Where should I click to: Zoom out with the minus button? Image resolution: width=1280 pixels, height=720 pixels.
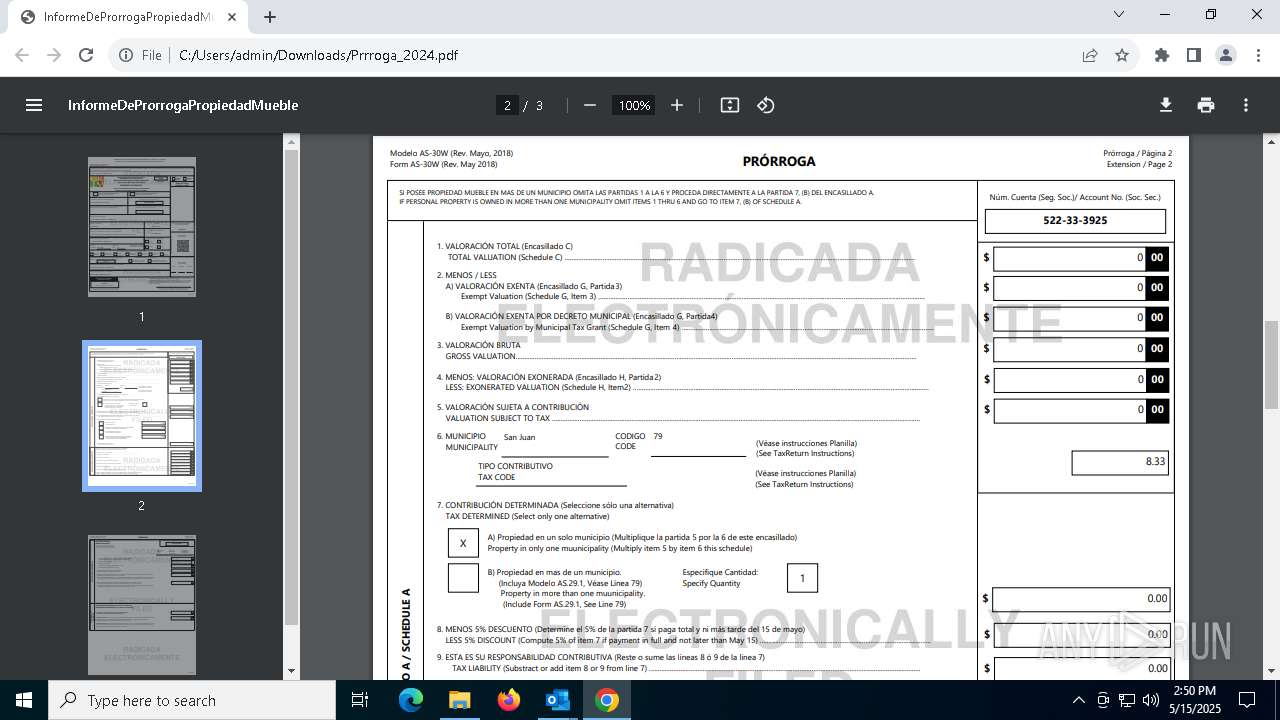[x=590, y=105]
